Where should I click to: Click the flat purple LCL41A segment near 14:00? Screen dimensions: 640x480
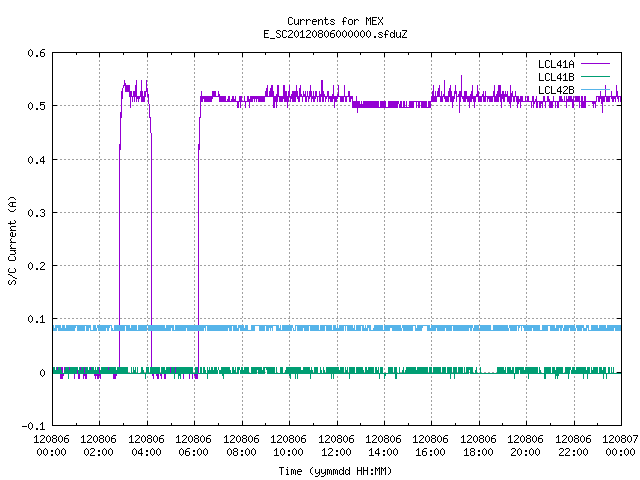click(x=391, y=104)
